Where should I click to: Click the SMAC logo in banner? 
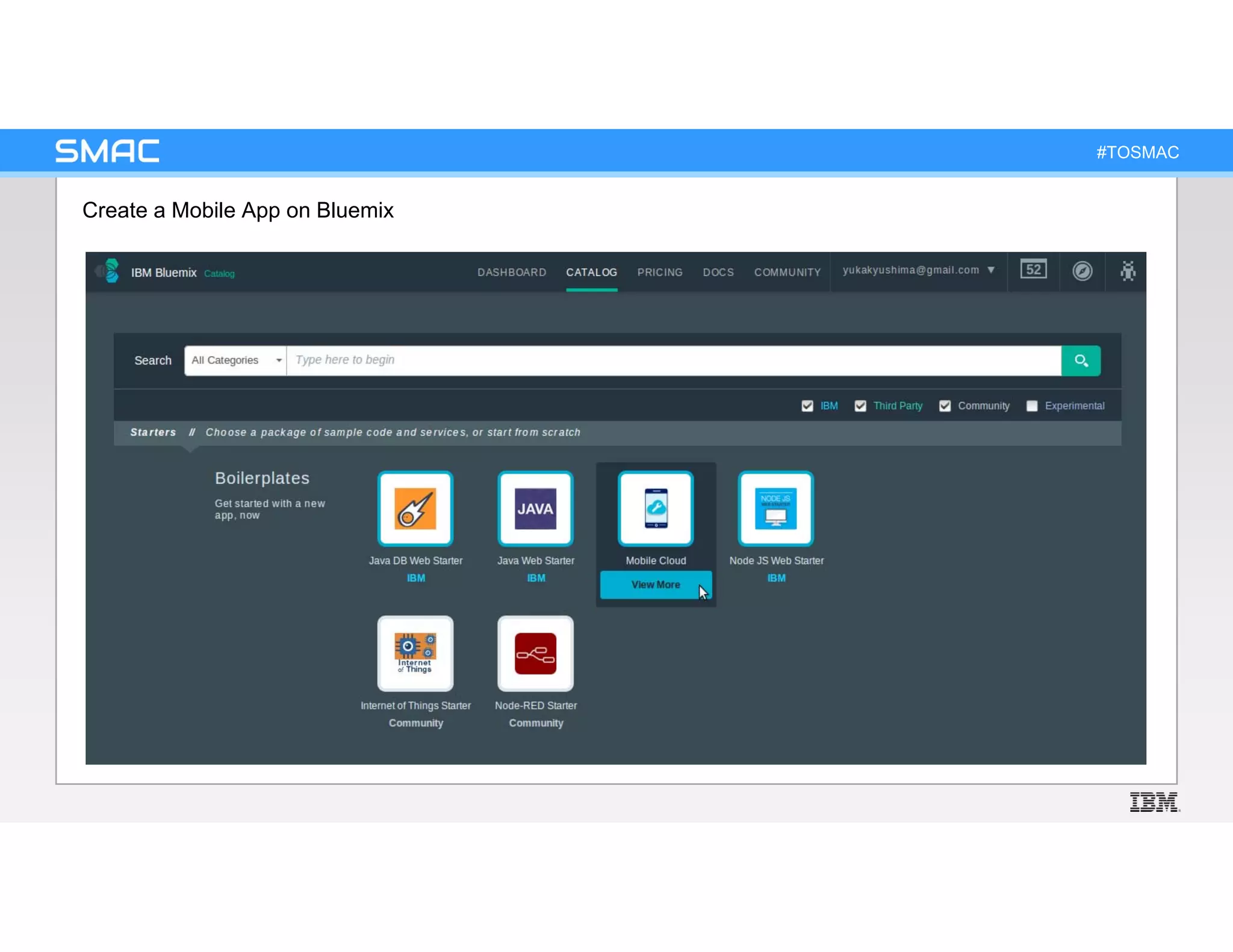[x=107, y=150]
